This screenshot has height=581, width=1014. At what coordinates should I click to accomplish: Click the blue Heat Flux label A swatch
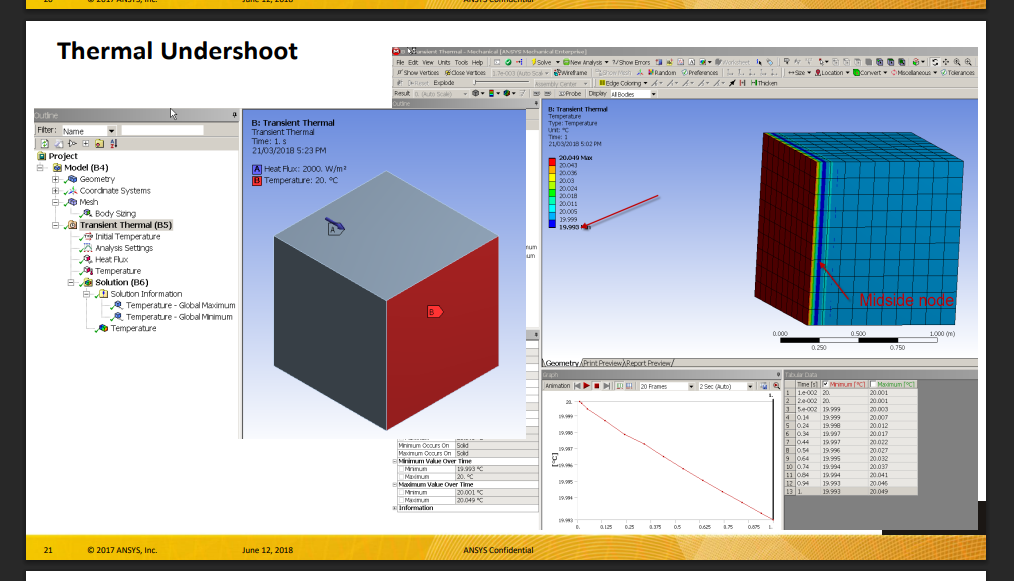[257, 169]
